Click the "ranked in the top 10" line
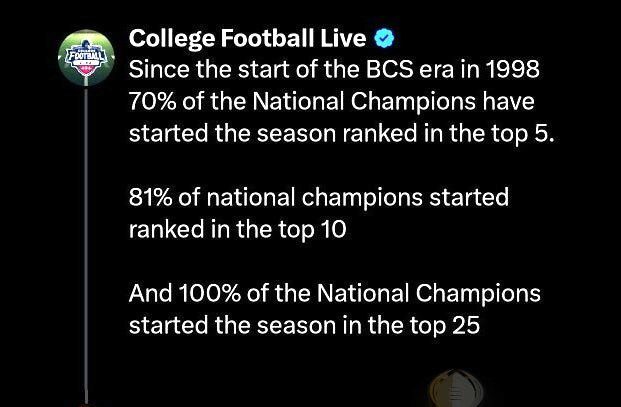The width and height of the screenshot is (621, 407). [238, 229]
